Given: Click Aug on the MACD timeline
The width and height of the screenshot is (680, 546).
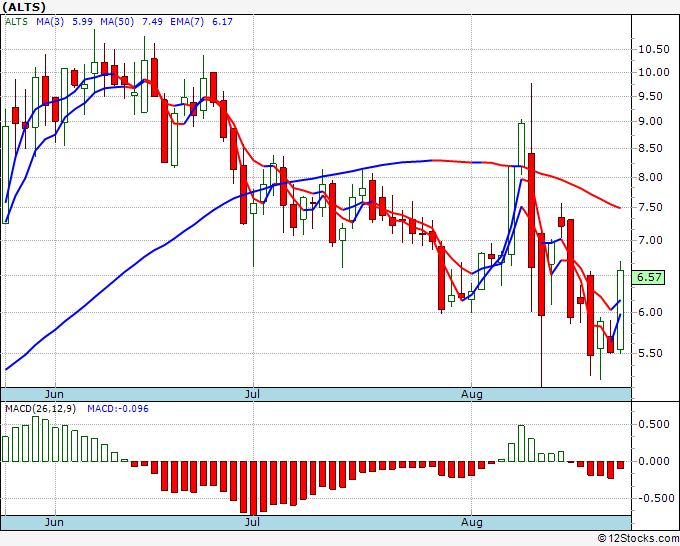Looking at the screenshot, I should [x=471, y=522].
